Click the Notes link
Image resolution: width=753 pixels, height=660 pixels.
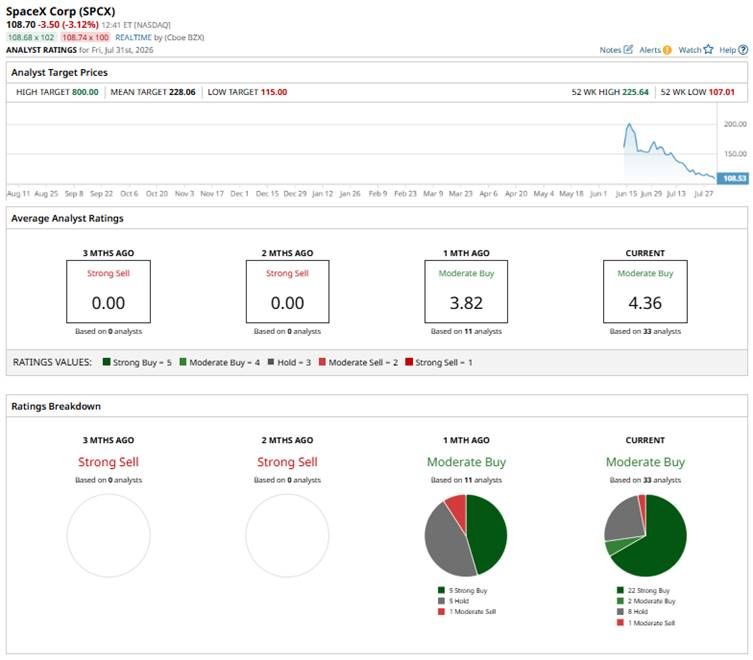click(x=610, y=50)
